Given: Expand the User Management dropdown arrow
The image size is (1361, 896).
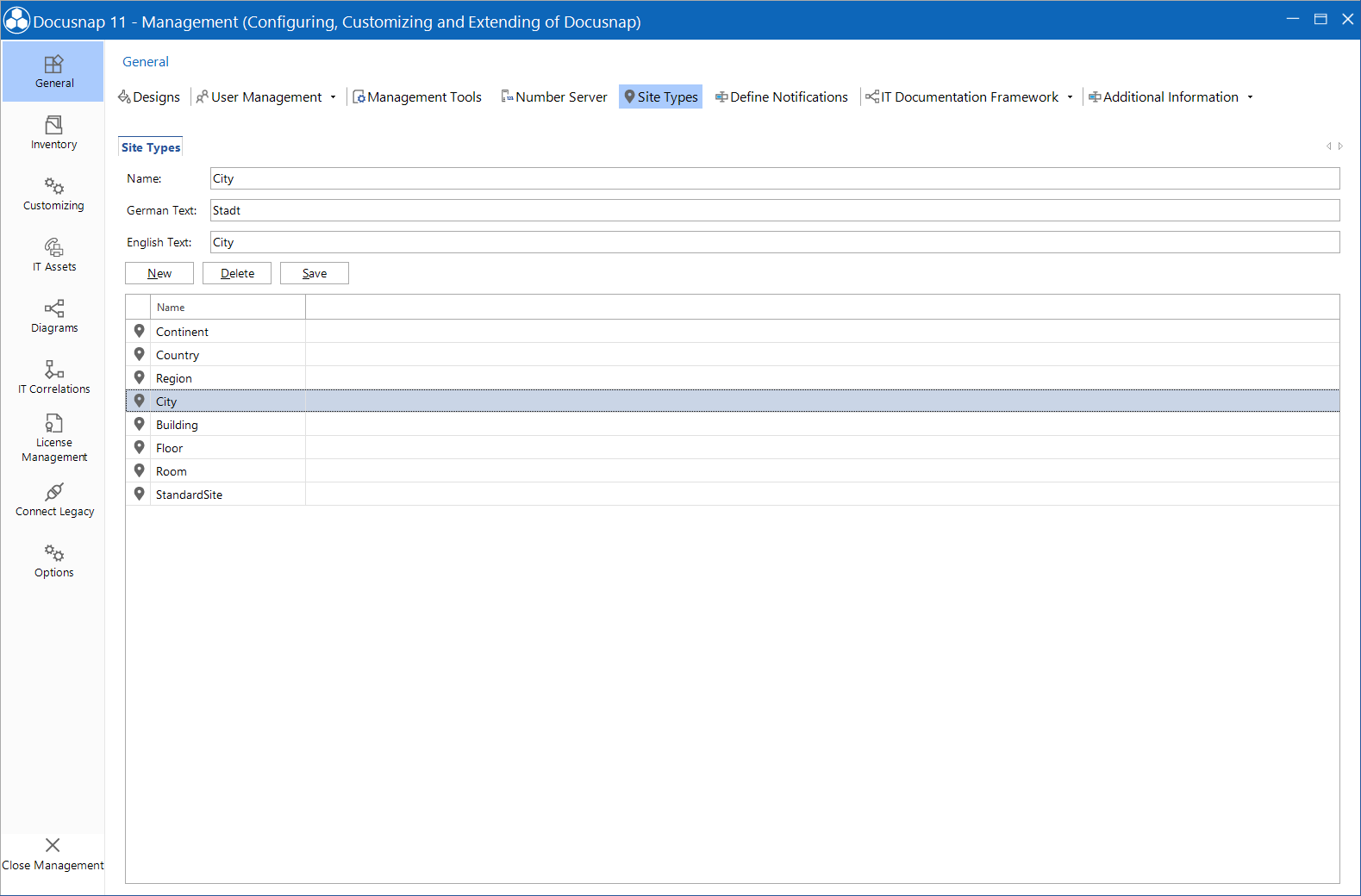Looking at the screenshot, I should [333, 97].
